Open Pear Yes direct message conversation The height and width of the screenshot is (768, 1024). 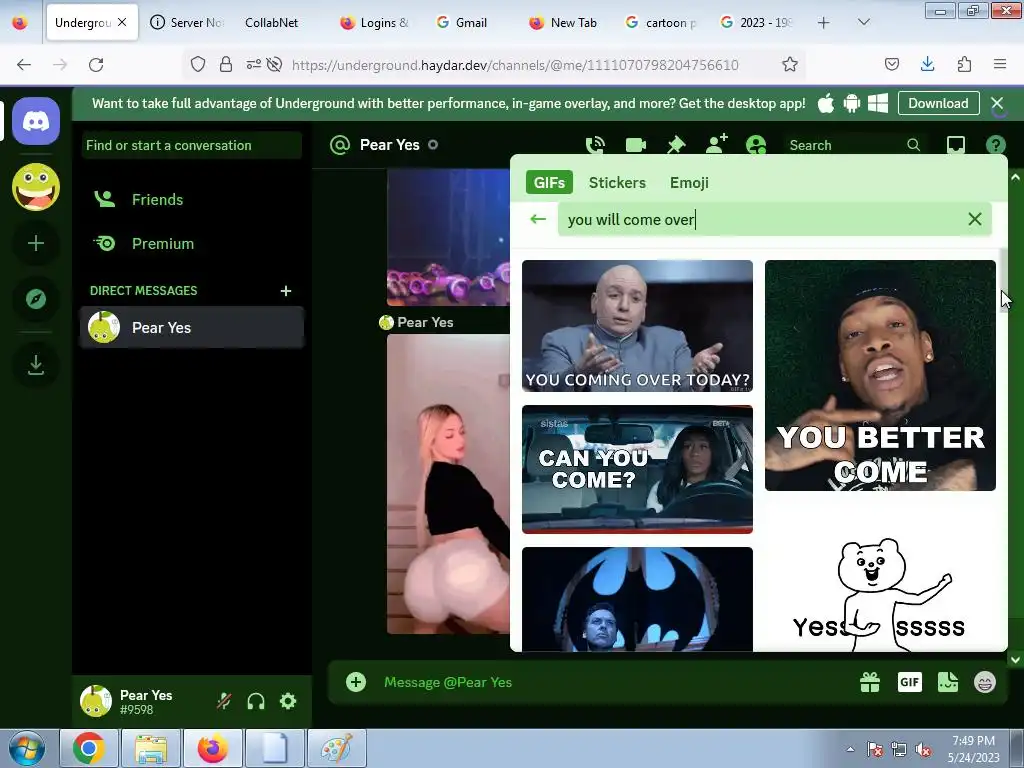[191, 327]
